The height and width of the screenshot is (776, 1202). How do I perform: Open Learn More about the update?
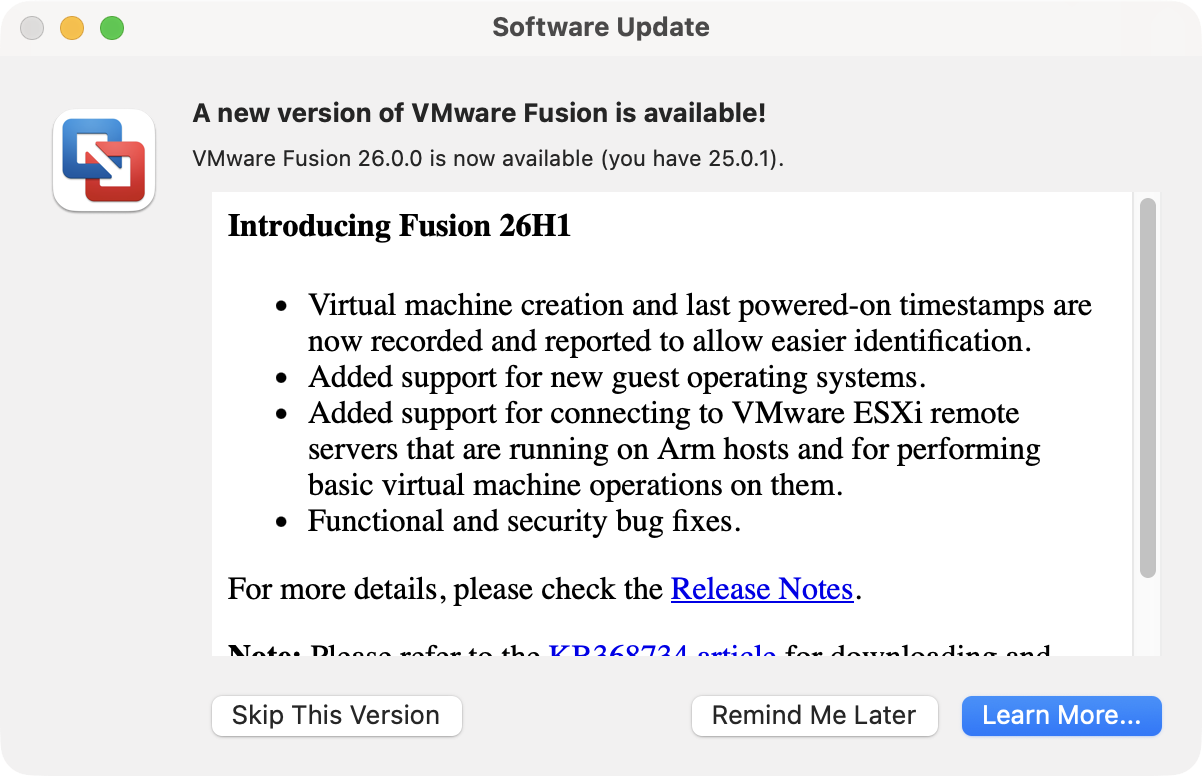(1061, 716)
